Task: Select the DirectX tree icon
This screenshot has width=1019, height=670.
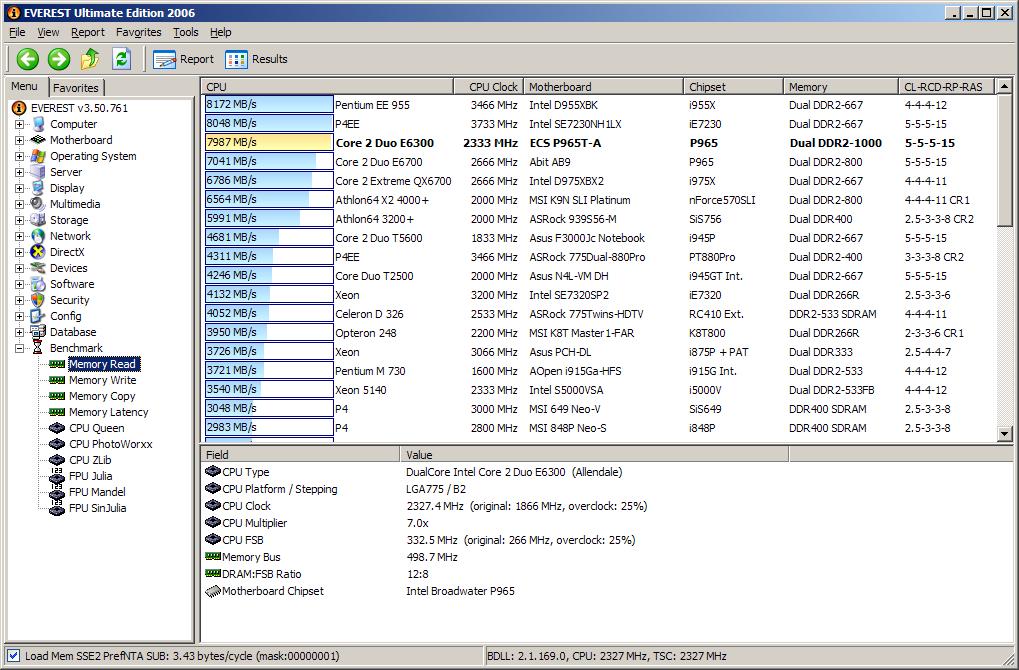Action: tap(38, 252)
